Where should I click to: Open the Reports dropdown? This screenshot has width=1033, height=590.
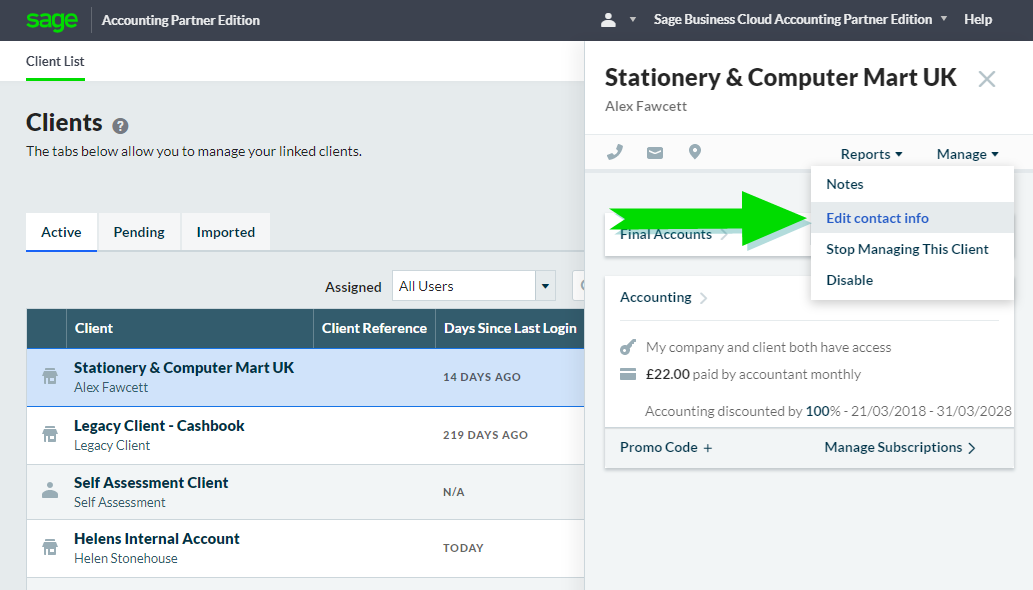(871, 154)
